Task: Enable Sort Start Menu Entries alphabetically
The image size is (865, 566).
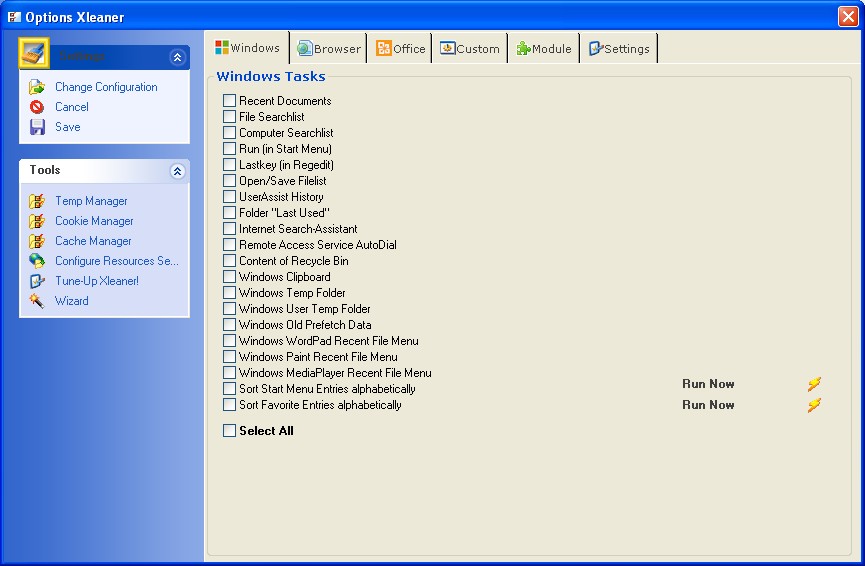Action: click(229, 388)
